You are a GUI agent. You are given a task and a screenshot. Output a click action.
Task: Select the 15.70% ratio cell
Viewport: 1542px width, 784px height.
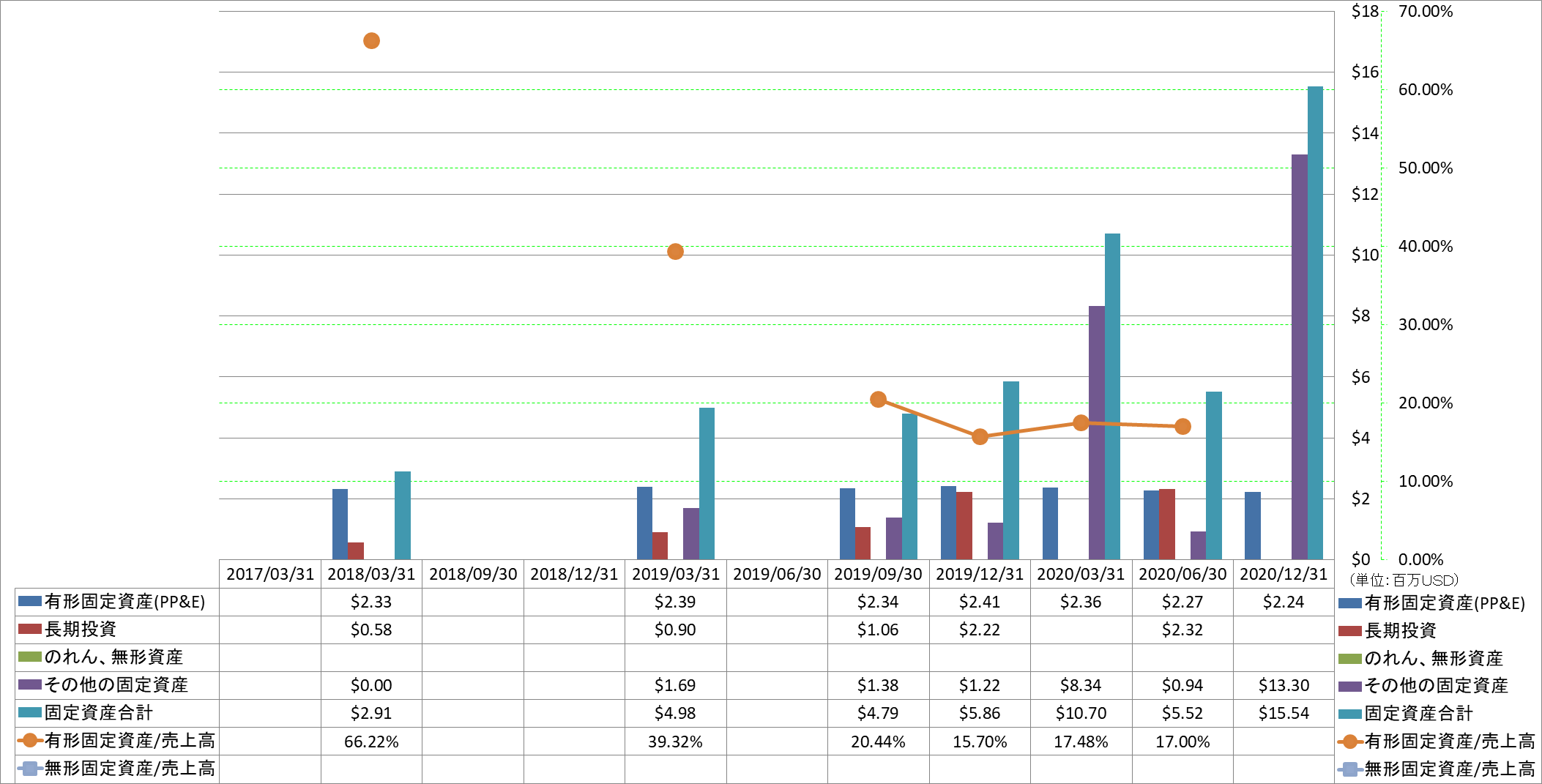pyautogui.click(x=980, y=742)
